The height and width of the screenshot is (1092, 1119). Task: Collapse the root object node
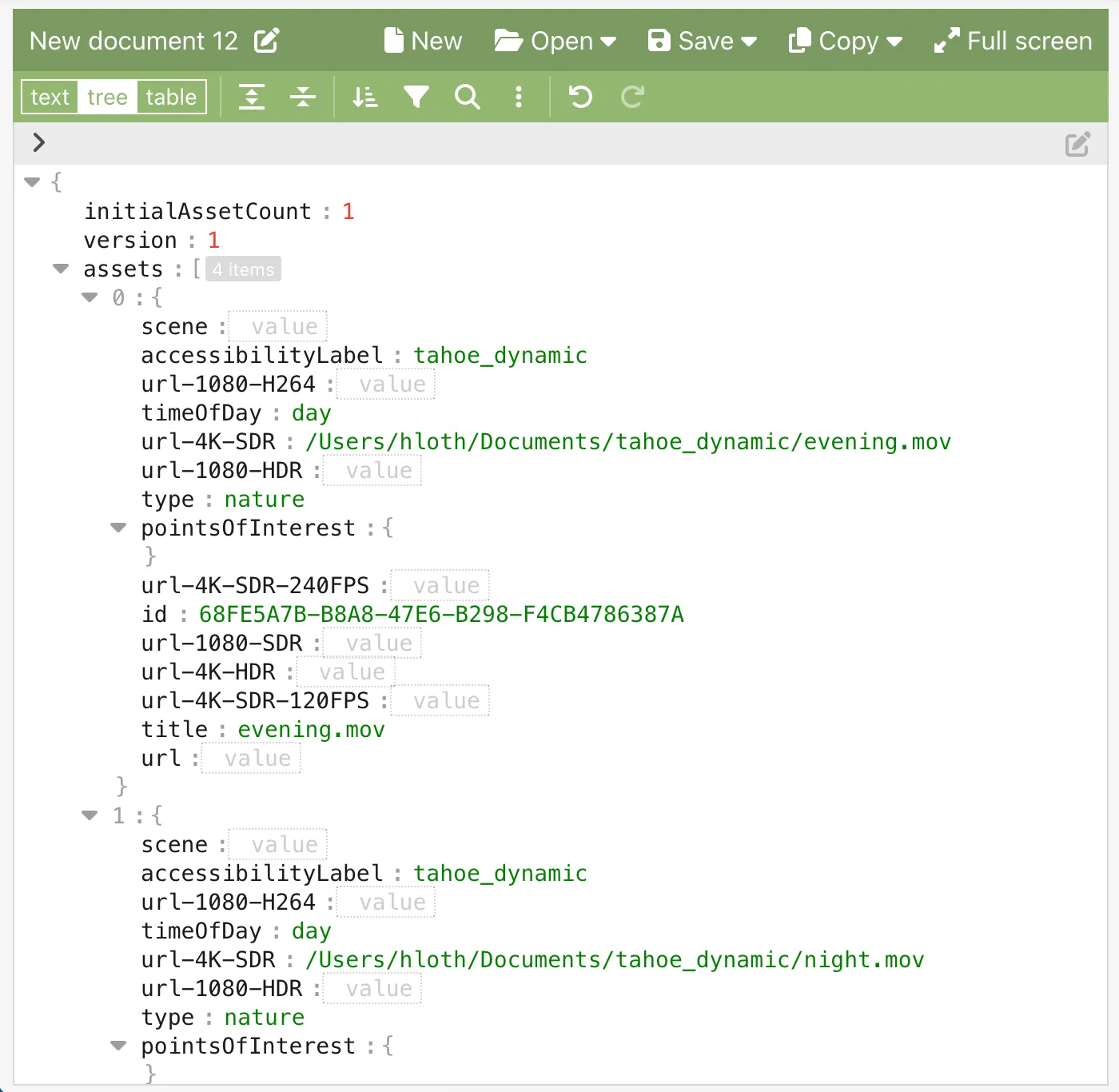[x=32, y=182]
